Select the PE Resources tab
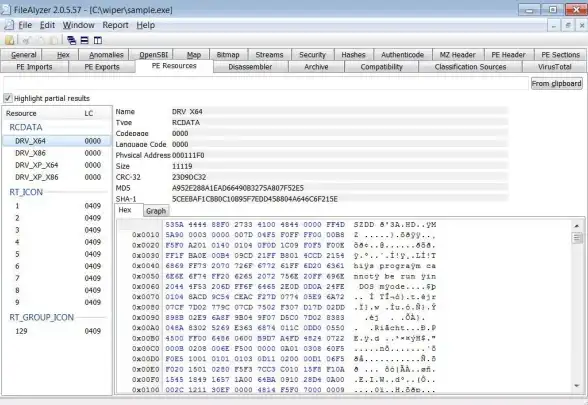 174,66
